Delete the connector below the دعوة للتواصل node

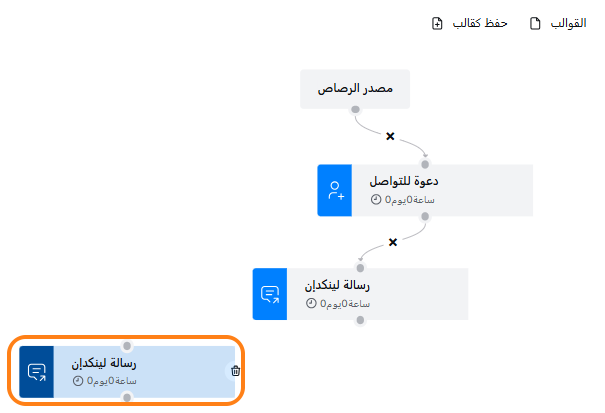point(393,241)
